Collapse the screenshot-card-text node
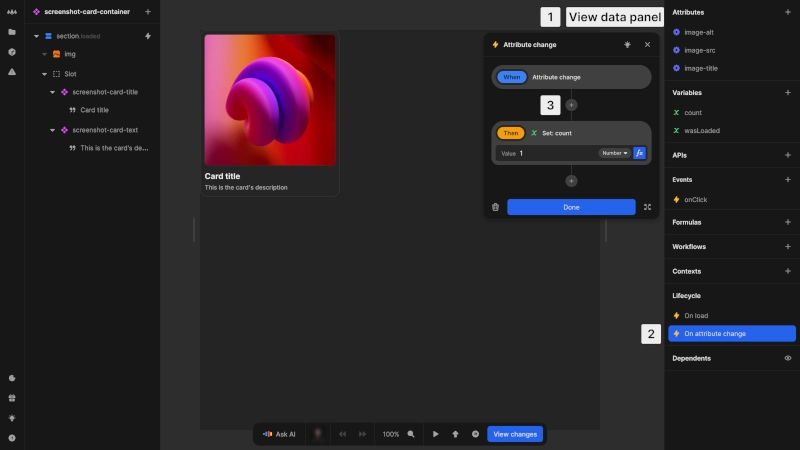The width and height of the screenshot is (800, 450). click(x=53, y=130)
